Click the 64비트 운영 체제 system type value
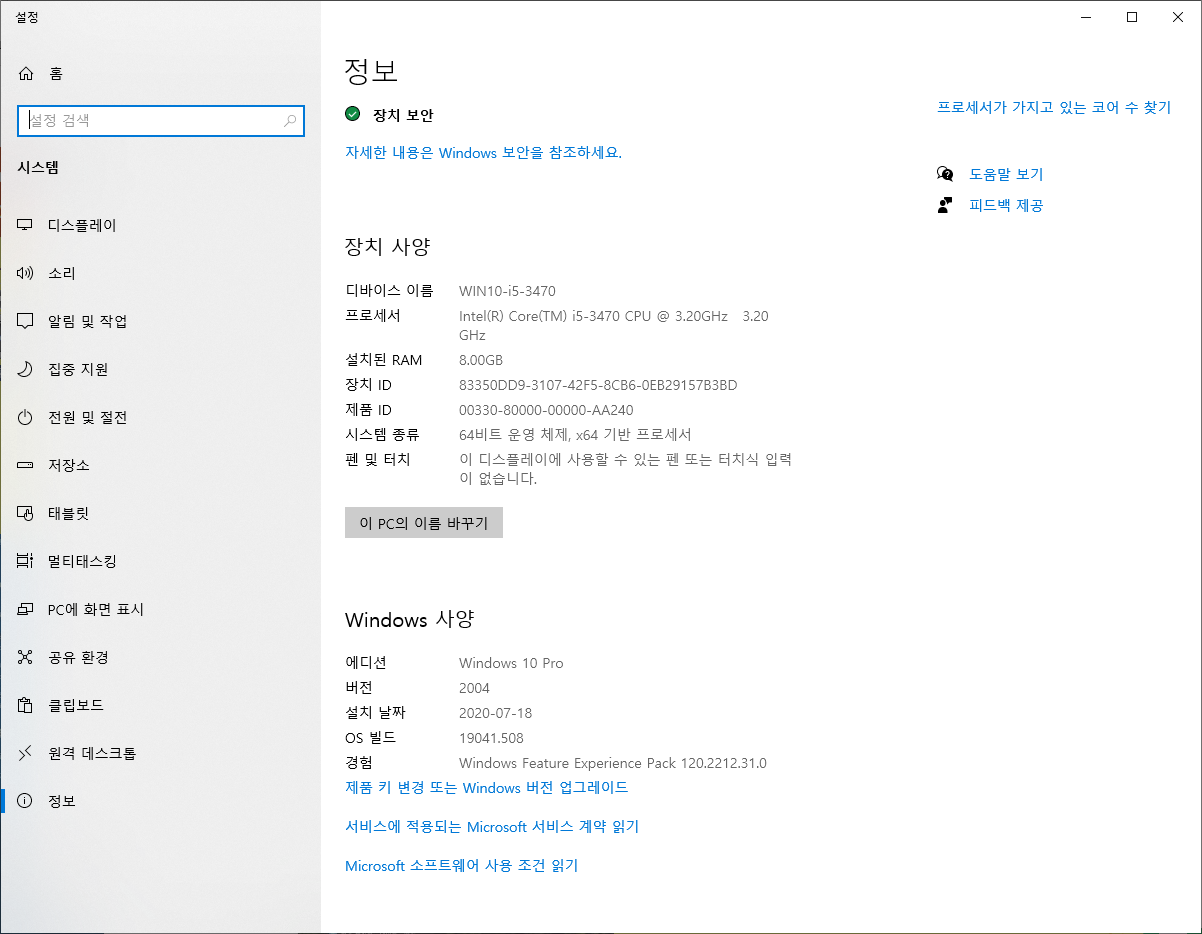 pyautogui.click(x=575, y=435)
